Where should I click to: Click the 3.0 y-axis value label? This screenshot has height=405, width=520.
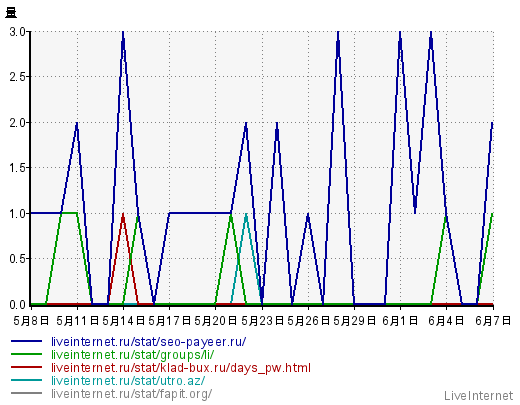pyautogui.click(x=17, y=32)
